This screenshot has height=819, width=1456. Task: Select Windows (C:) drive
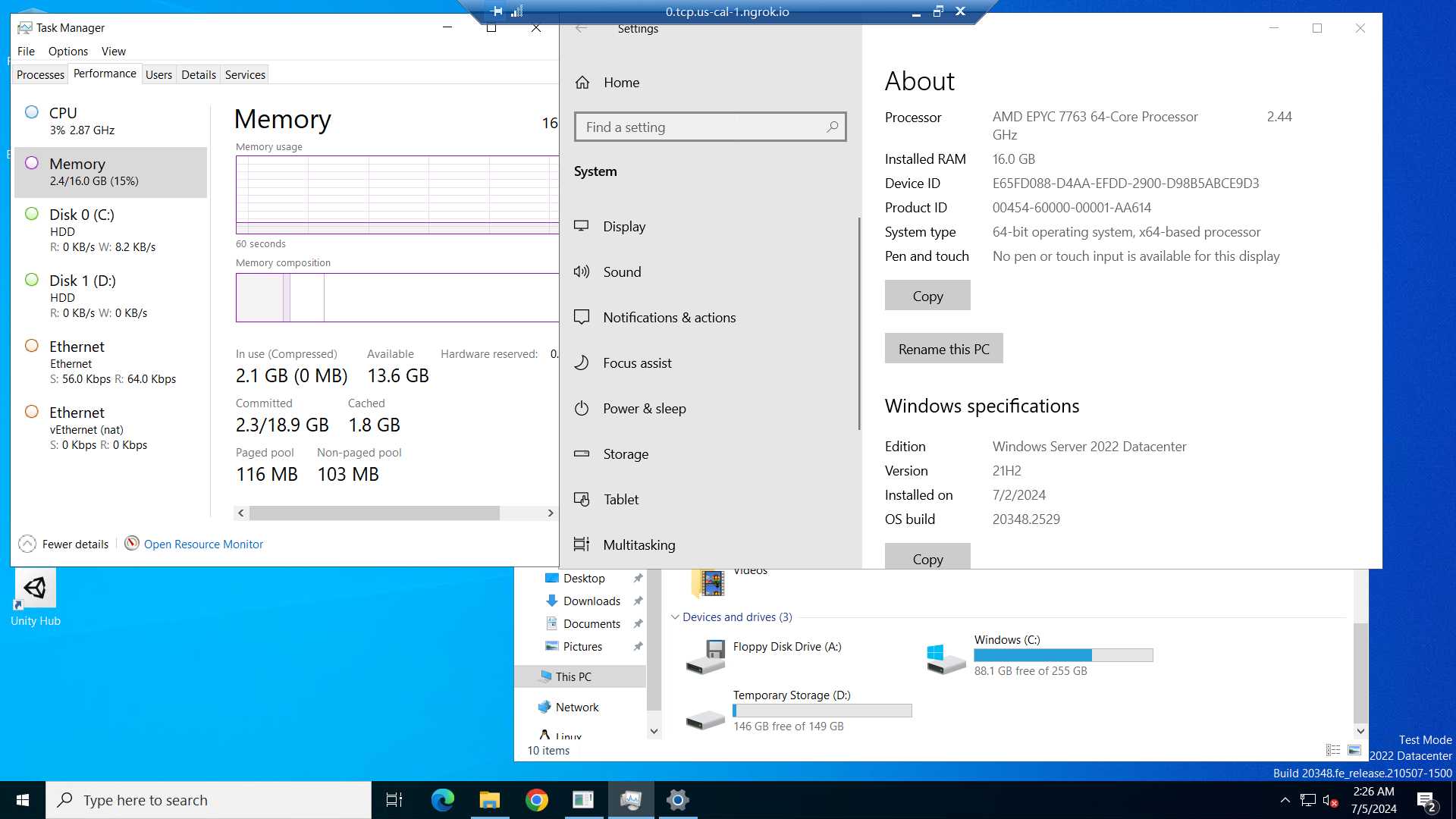tap(1039, 656)
